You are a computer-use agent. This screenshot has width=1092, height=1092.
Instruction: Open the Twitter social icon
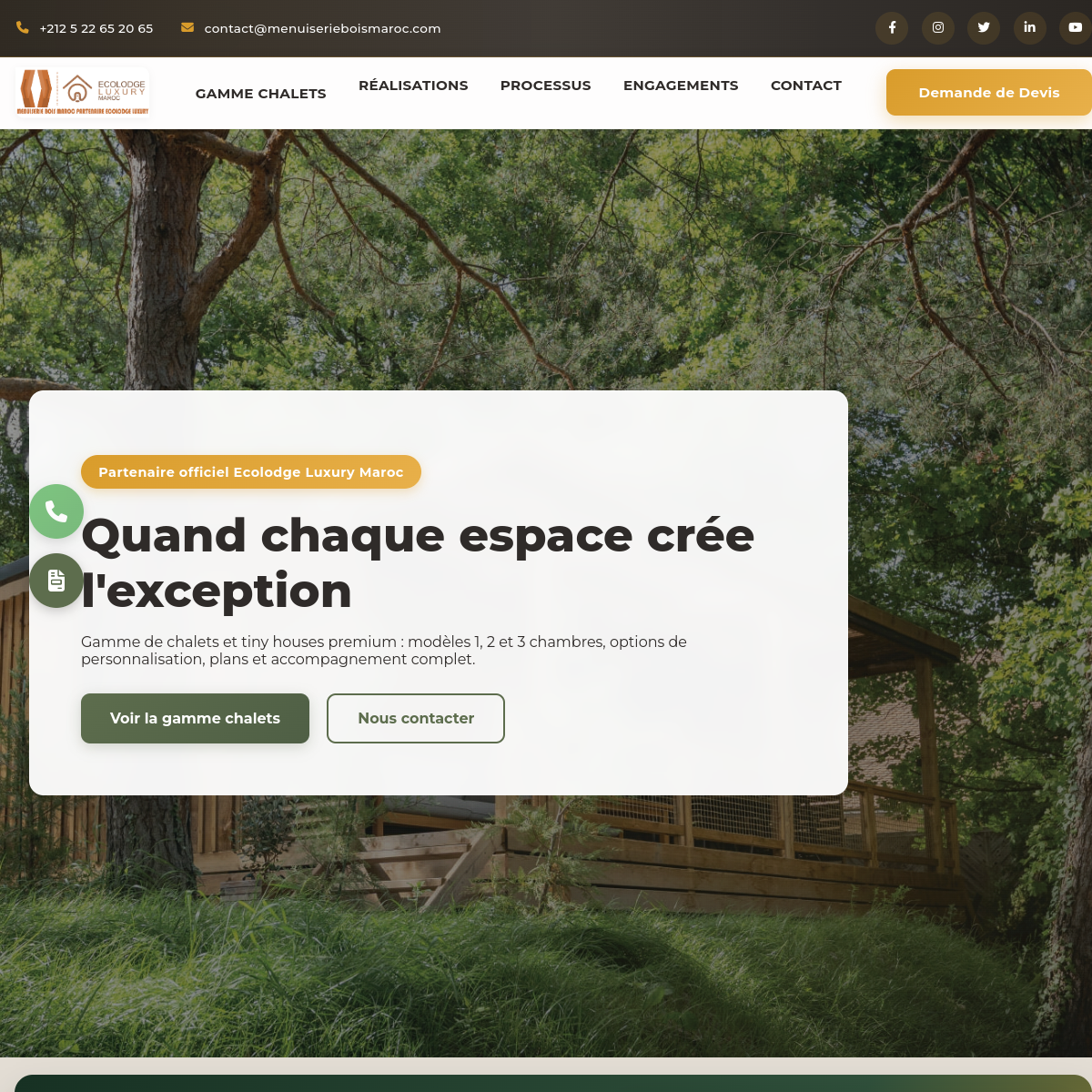click(x=984, y=27)
